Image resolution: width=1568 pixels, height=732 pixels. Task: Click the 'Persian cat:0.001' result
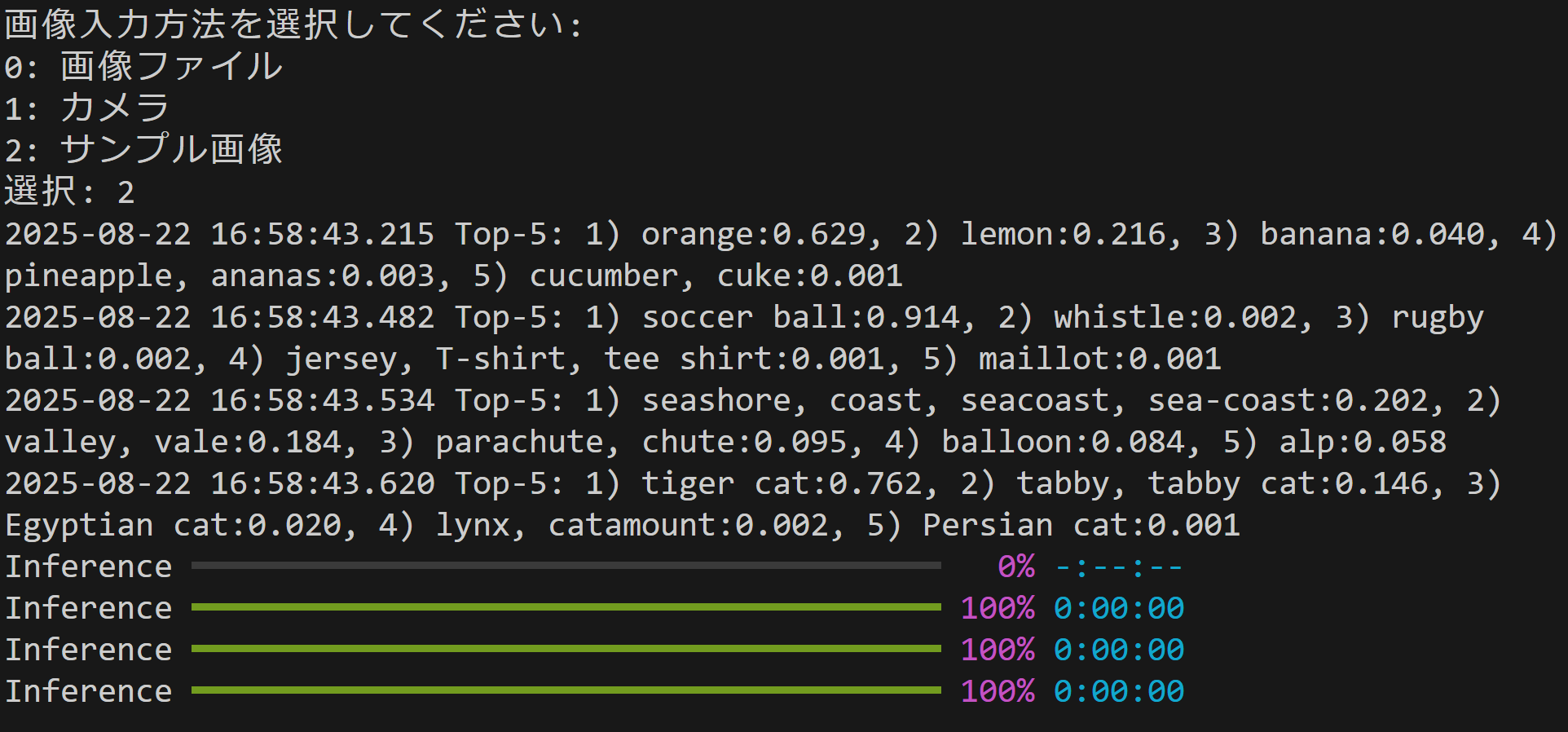1081,525
